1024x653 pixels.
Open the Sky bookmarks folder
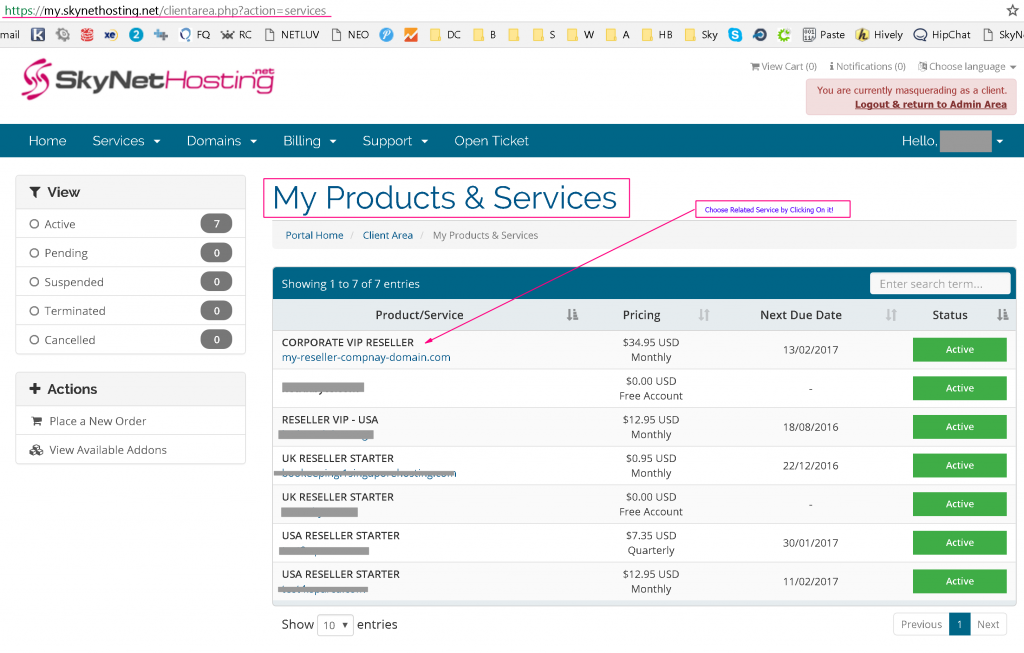tap(701, 35)
